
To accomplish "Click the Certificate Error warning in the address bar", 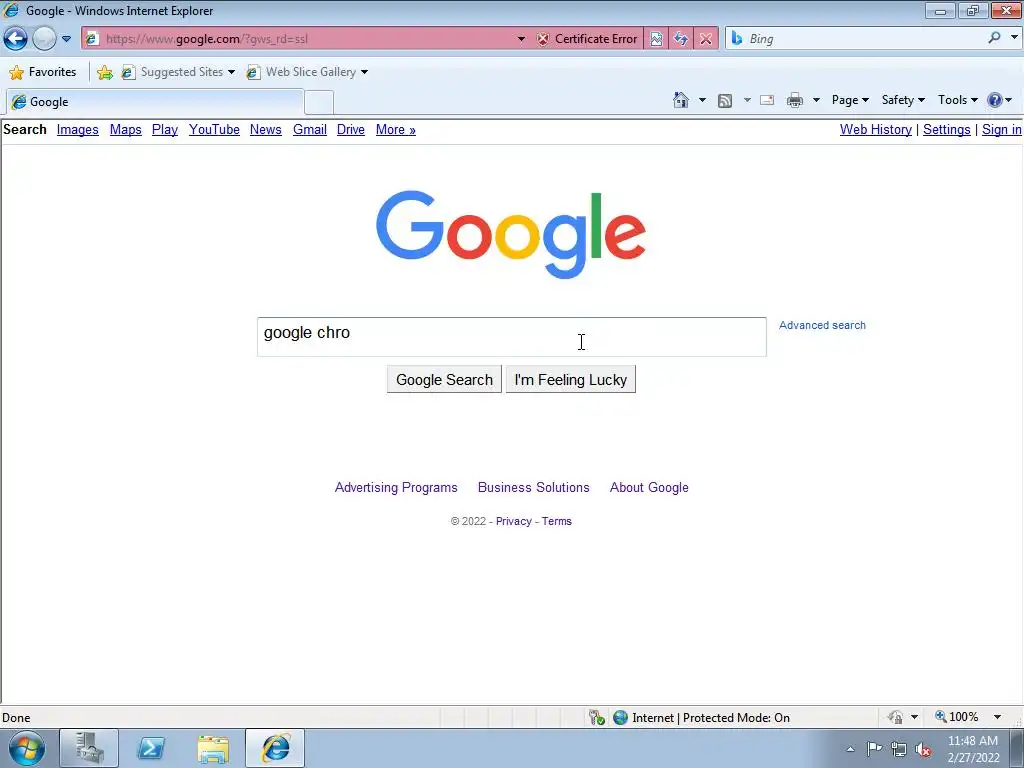I will (x=586, y=39).
